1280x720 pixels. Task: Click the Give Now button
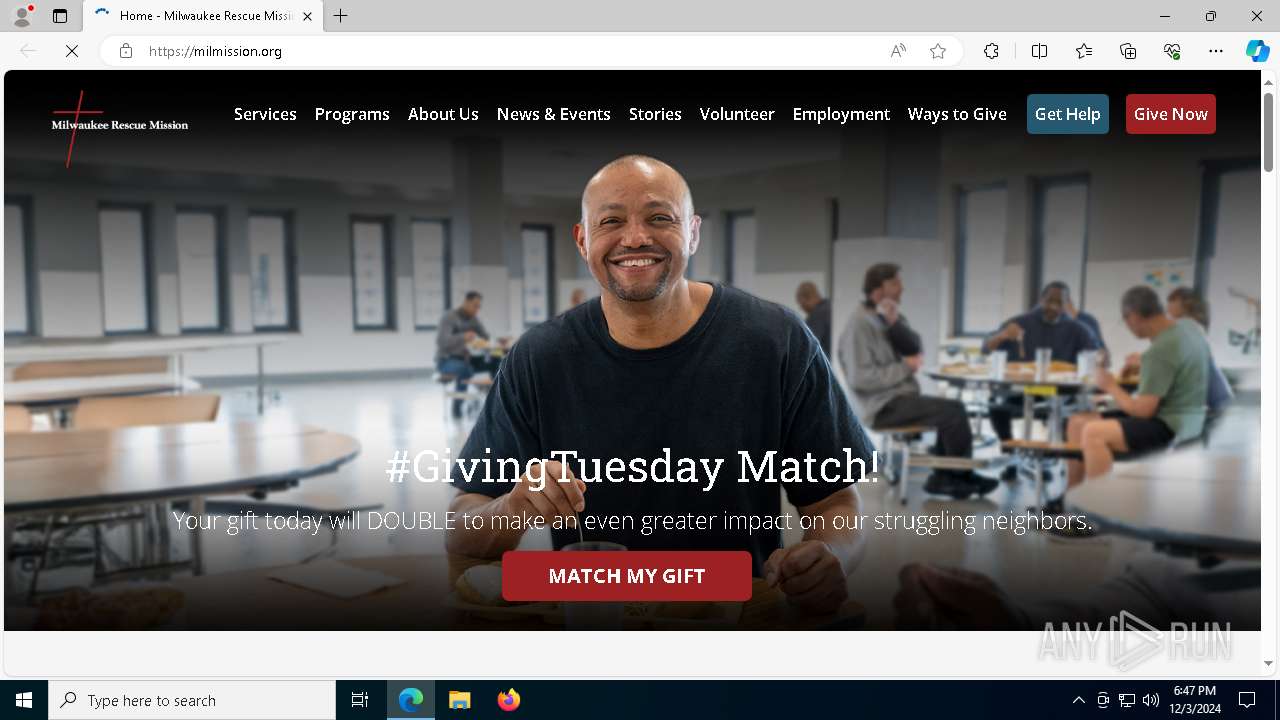point(1171,114)
